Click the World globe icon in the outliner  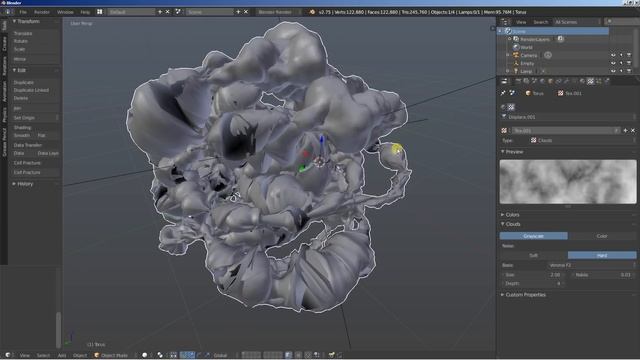(x=516, y=47)
